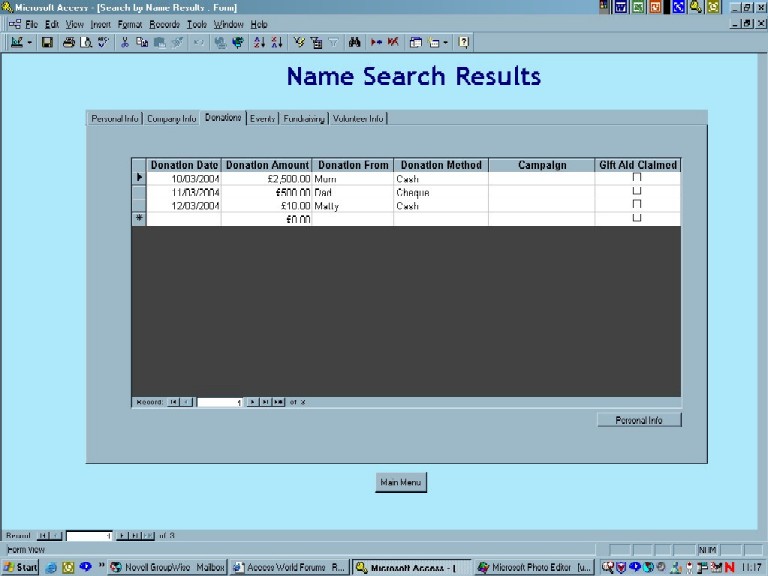Switch to the Events tab

click(262, 119)
